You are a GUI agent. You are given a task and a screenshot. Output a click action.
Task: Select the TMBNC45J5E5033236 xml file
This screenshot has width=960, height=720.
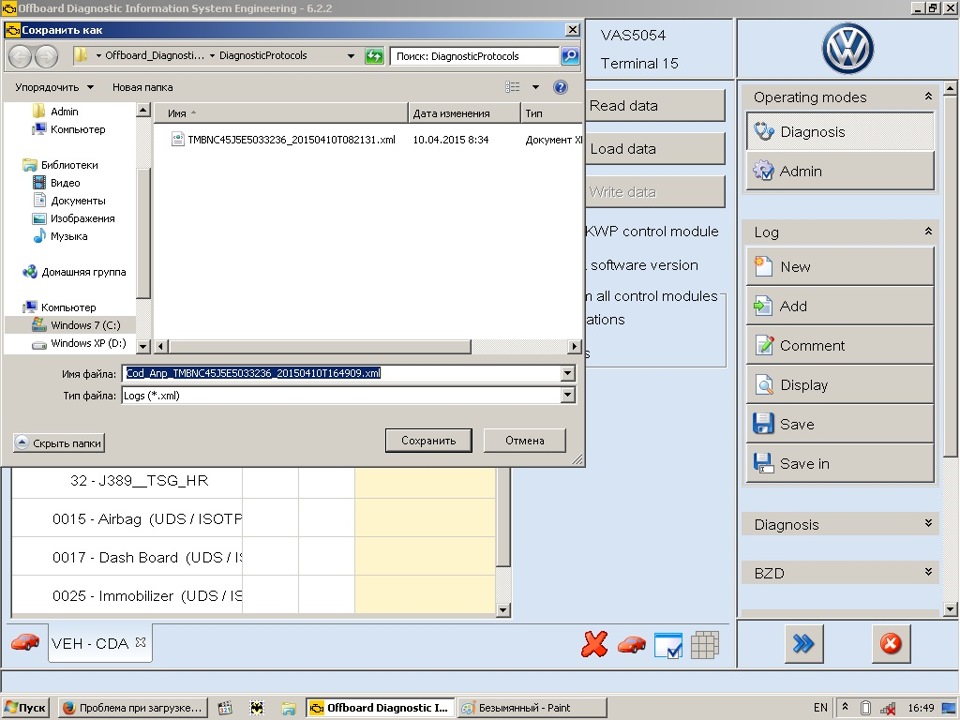(x=284, y=140)
